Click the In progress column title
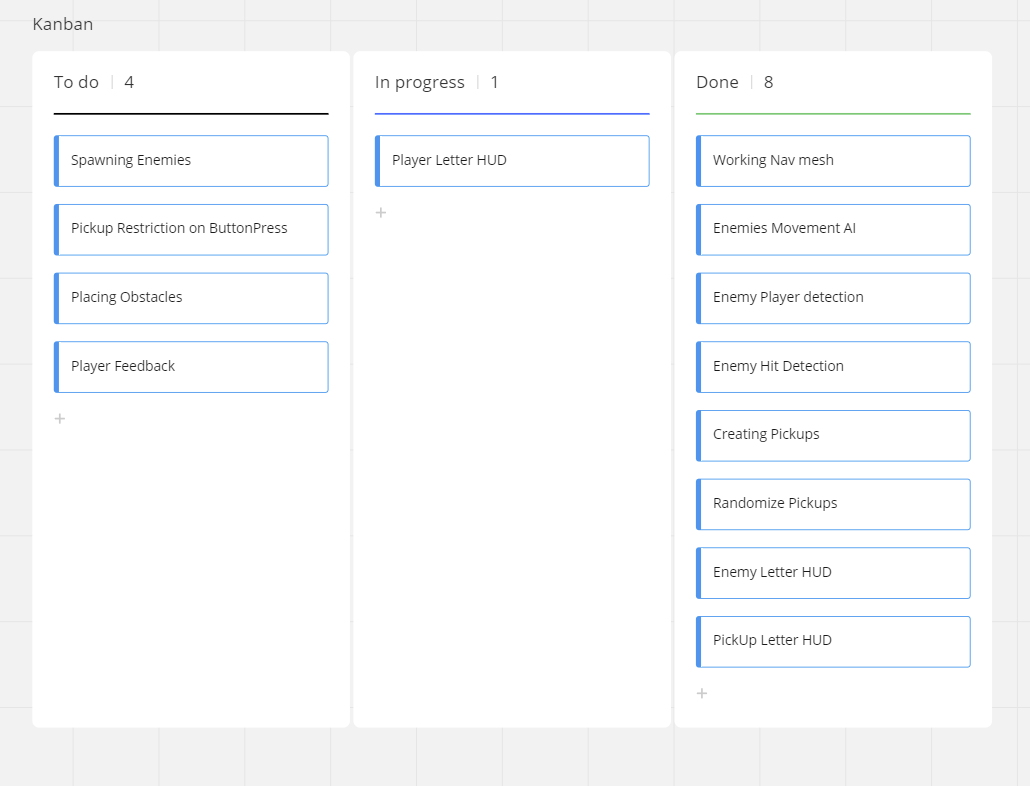The image size is (1030, 786). 420,82
